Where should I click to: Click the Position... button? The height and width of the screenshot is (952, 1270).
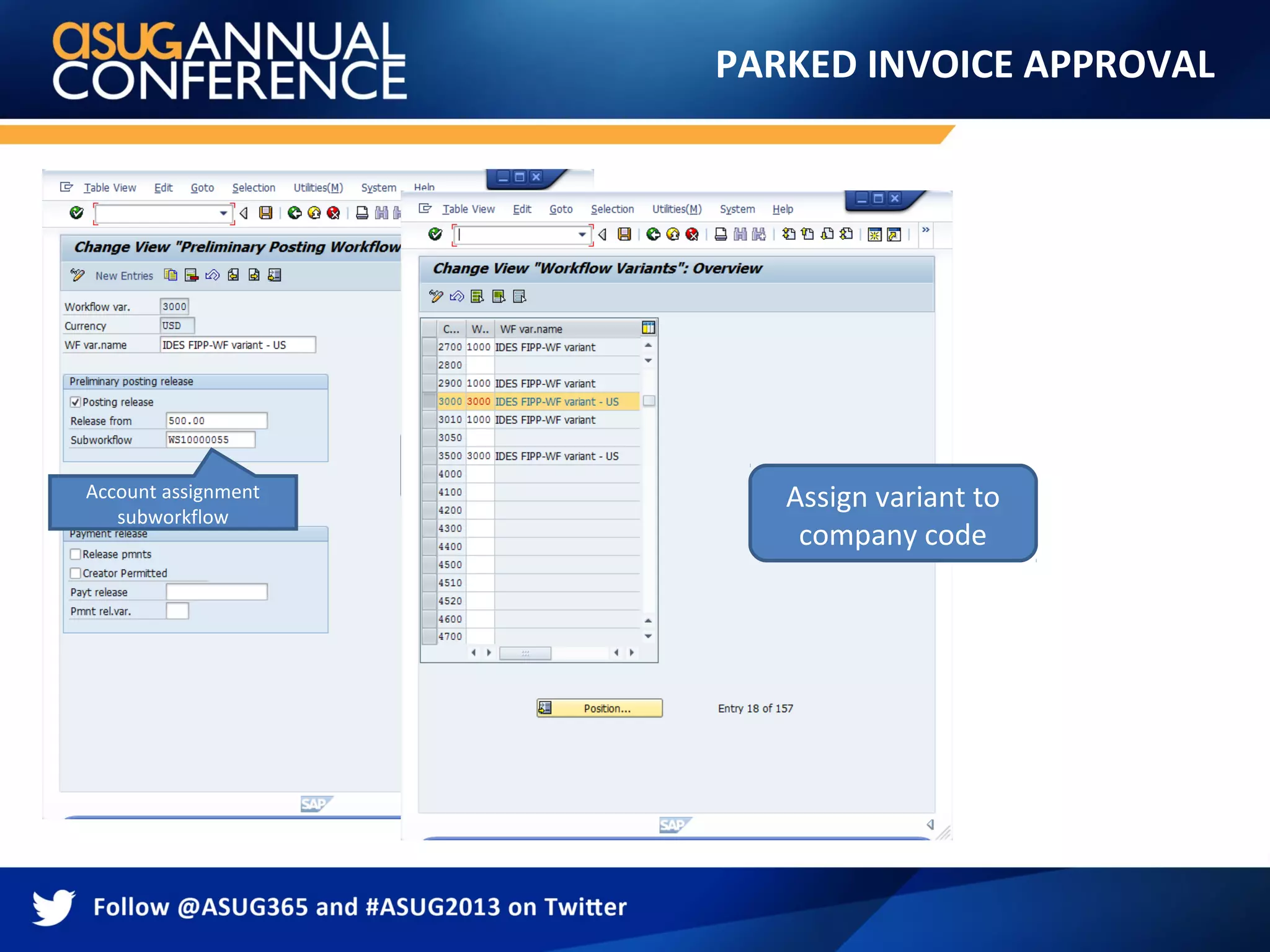click(599, 708)
